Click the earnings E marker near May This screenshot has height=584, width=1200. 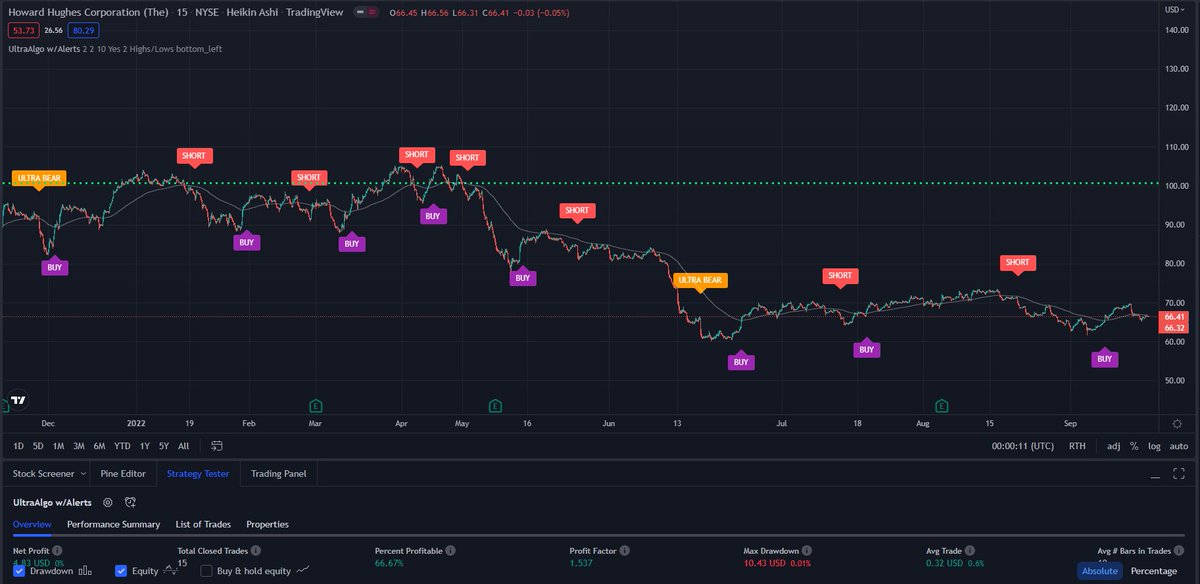tap(494, 405)
